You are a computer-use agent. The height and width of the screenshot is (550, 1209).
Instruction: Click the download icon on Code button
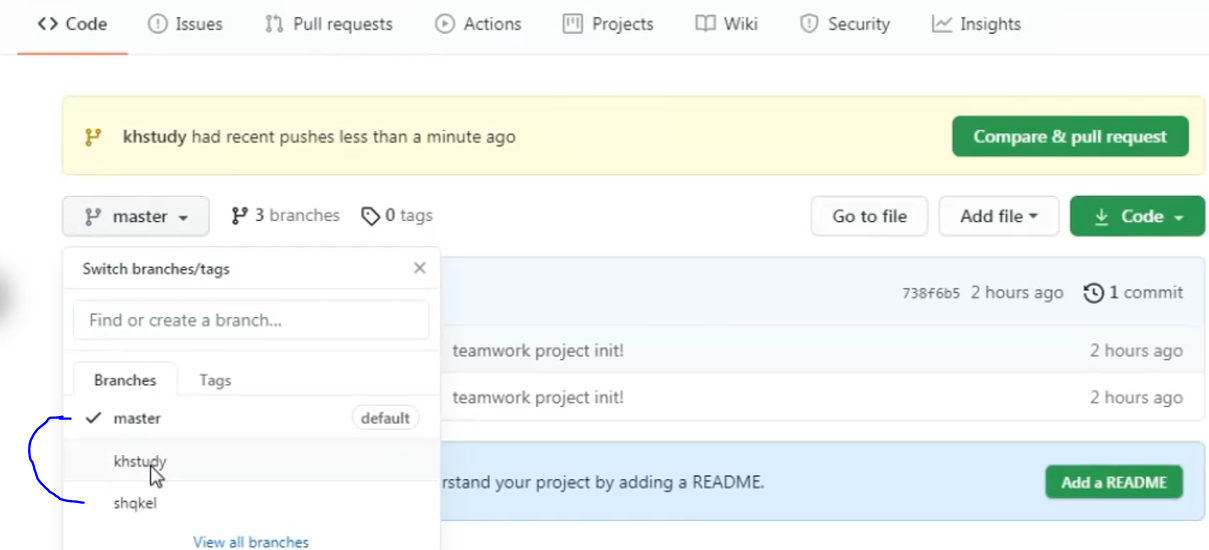point(1101,216)
